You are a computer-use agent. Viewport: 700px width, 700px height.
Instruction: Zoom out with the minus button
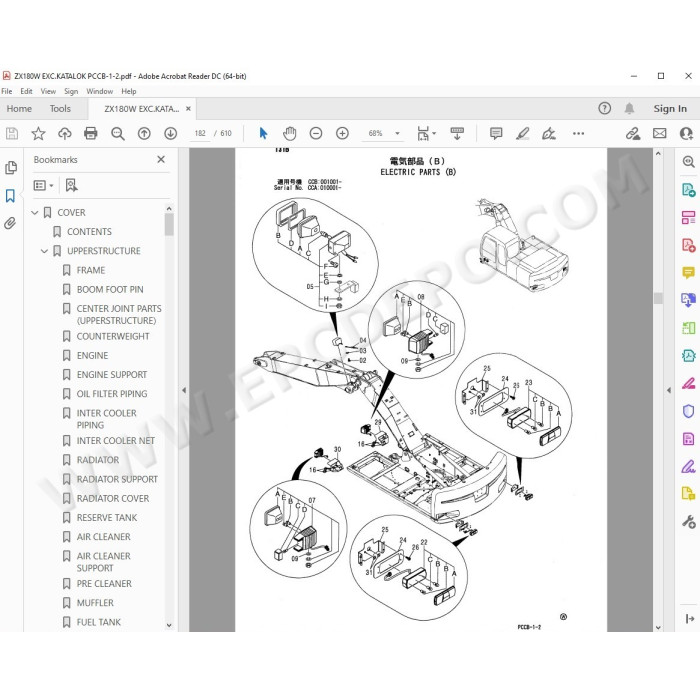(316, 133)
